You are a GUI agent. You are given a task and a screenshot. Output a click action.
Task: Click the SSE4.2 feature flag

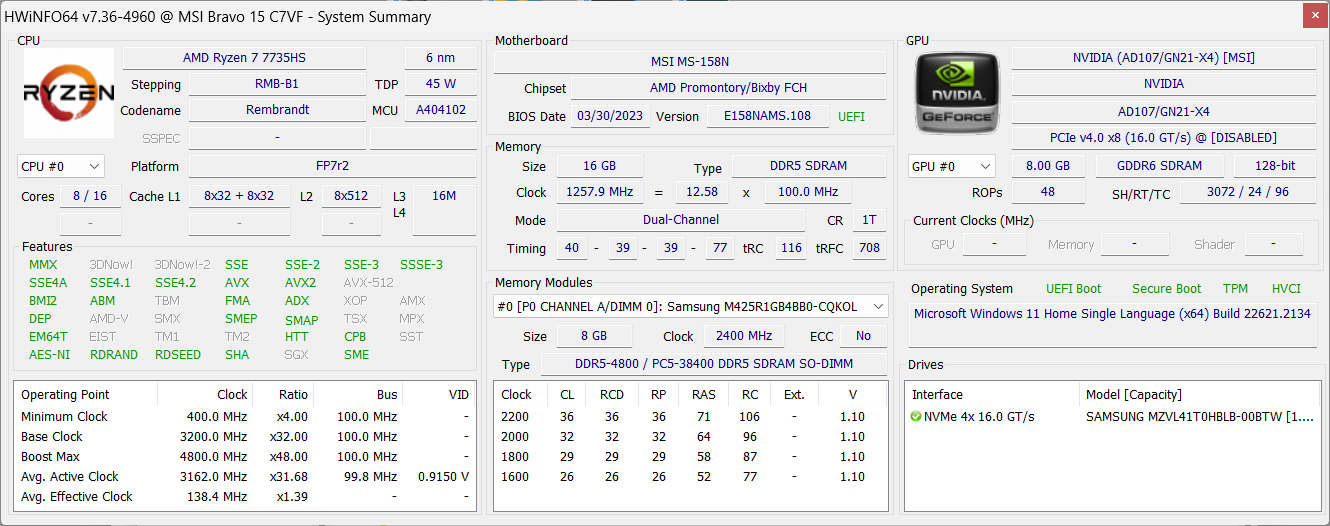175,282
